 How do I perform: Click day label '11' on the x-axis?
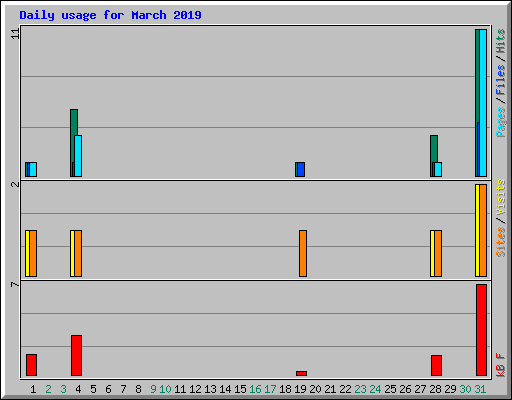click(x=180, y=389)
